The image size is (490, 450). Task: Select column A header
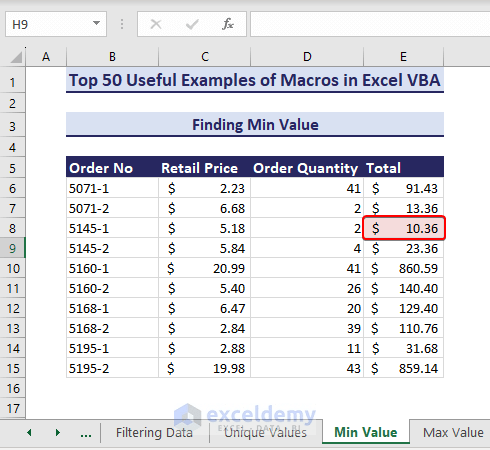tap(46, 57)
